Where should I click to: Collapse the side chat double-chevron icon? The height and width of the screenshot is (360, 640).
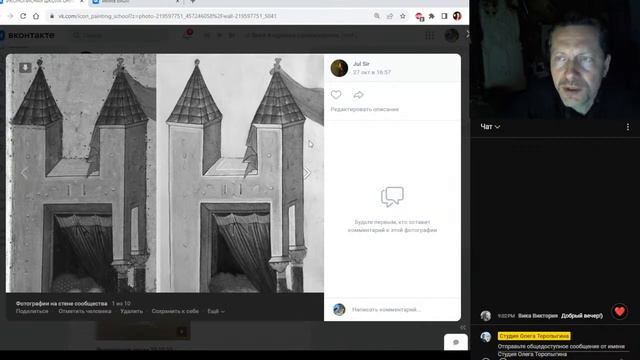463,327
